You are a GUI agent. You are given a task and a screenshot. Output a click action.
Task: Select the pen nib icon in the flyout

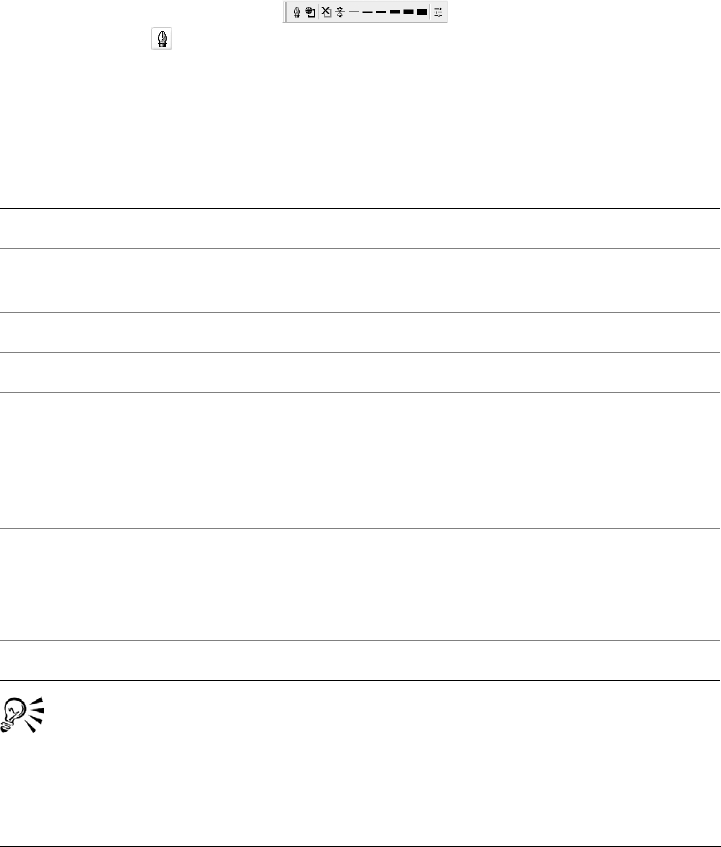point(297,12)
